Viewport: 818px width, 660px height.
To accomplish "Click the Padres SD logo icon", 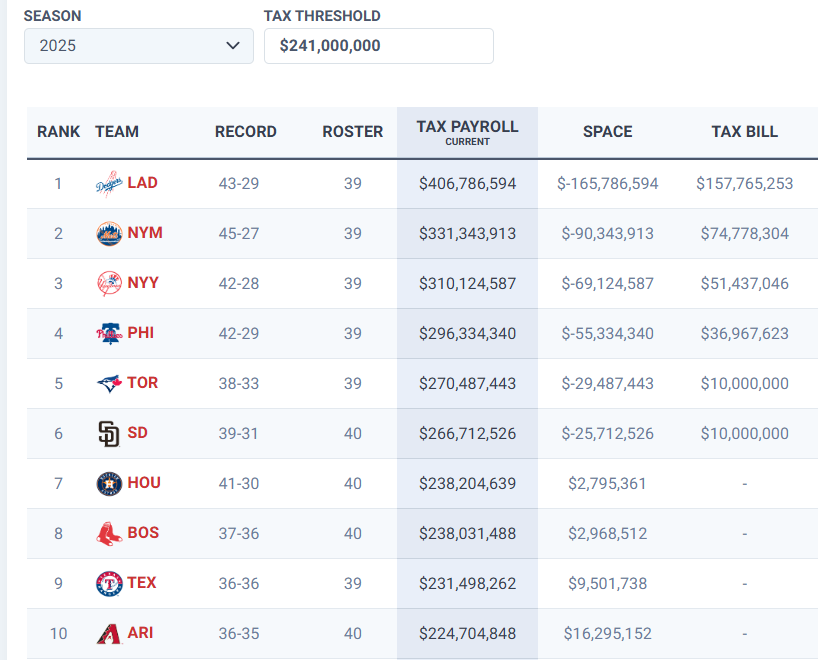I will tap(108, 434).
